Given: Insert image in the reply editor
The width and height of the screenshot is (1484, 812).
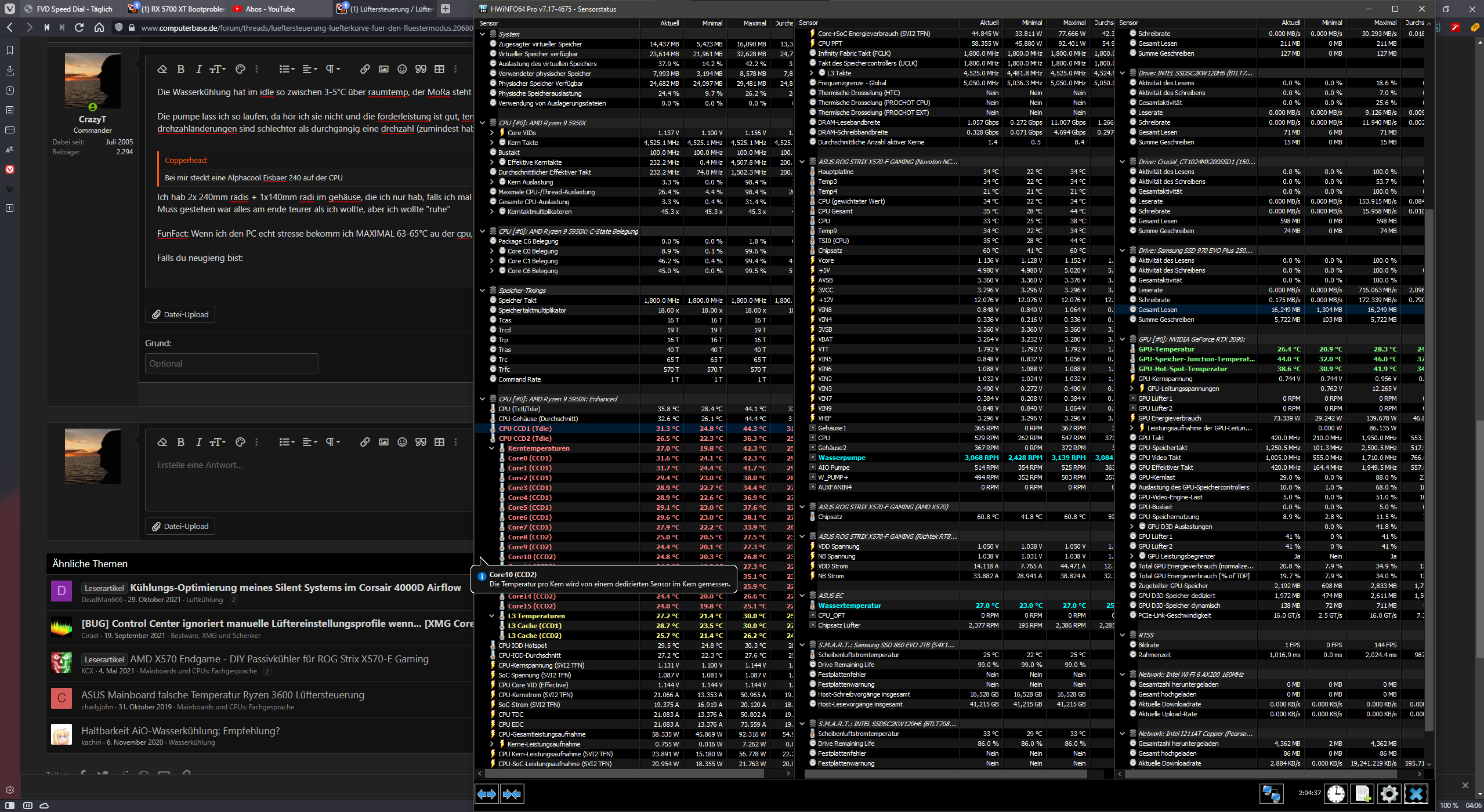Looking at the screenshot, I should tap(383, 442).
